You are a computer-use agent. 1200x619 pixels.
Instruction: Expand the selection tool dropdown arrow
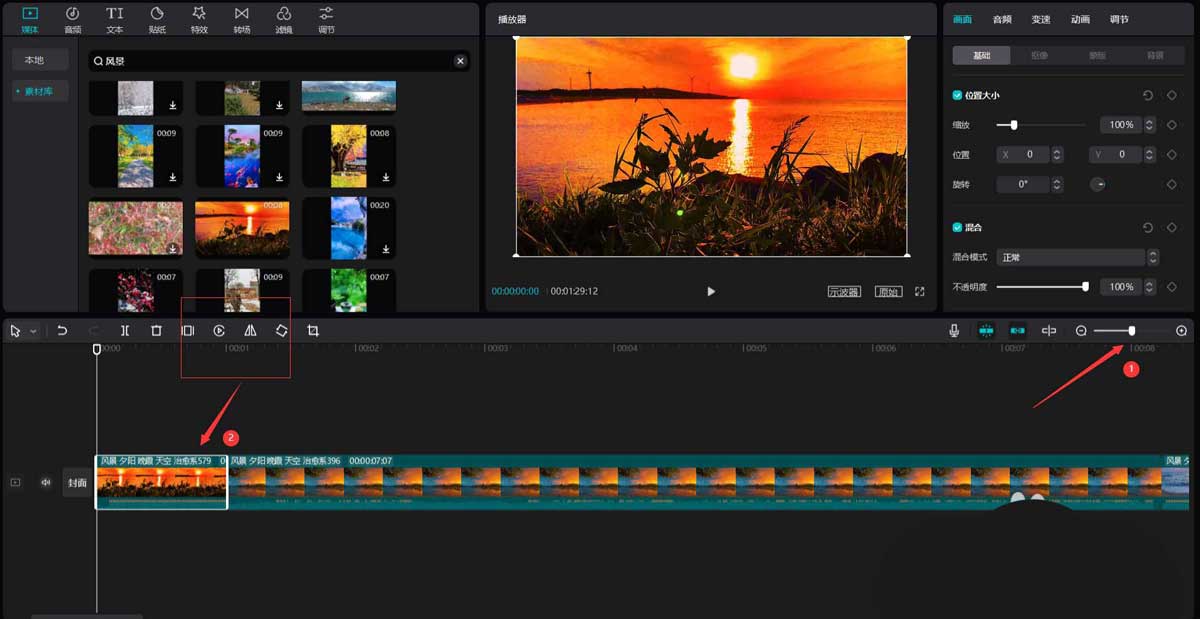pos(33,331)
